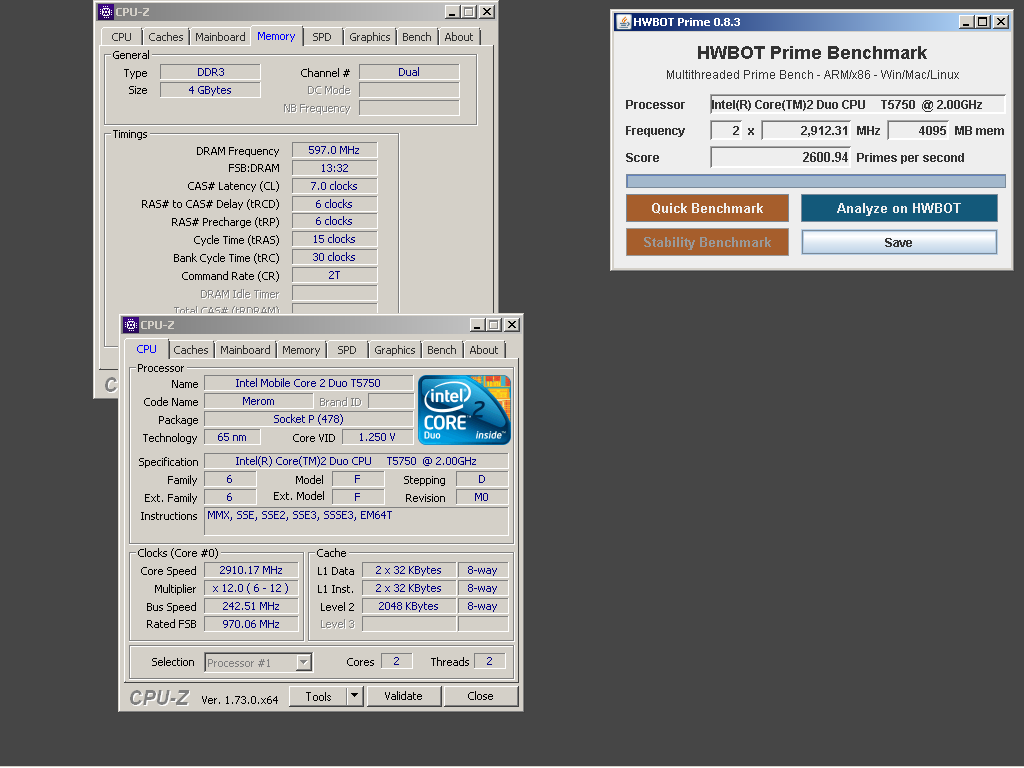Screen dimensions: 1024x768
Task: Open Graphics tab in front CPU-Z window
Action: [394, 350]
